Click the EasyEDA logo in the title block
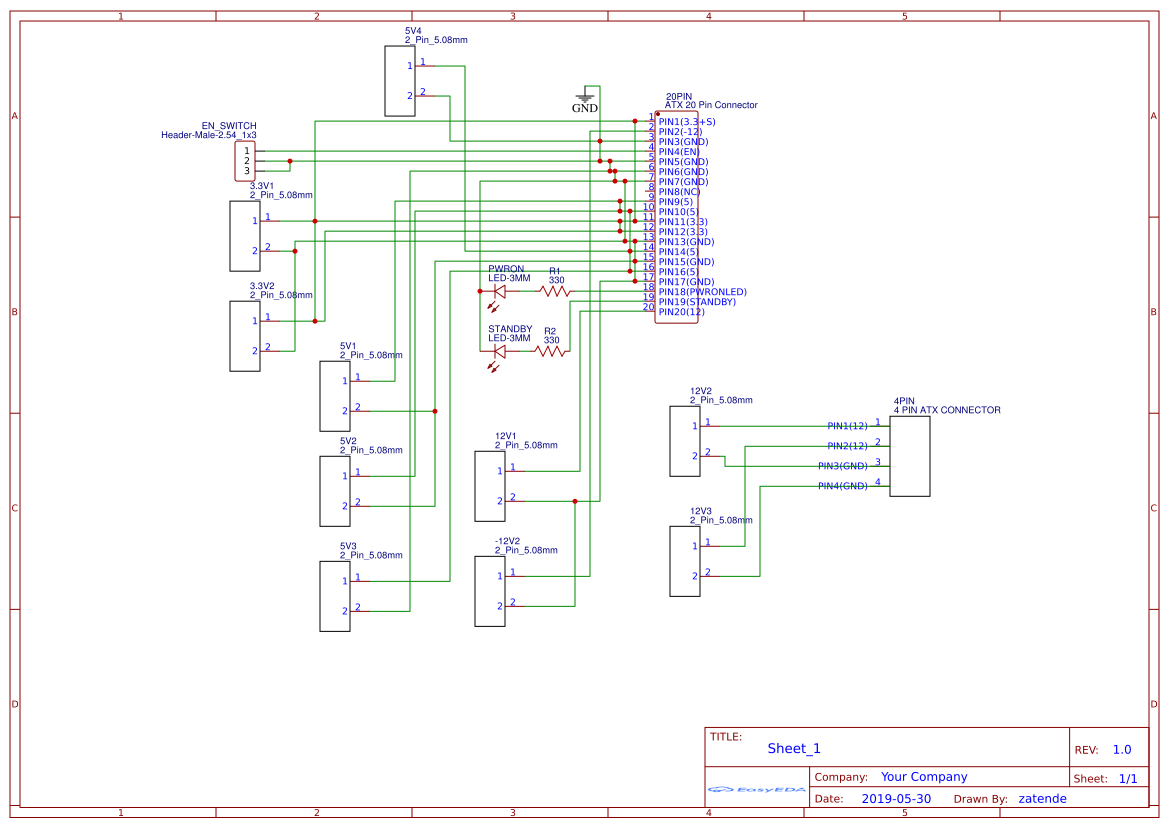Image resolution: width=1169 pixels, height=828 pixels. pos(755,790)
